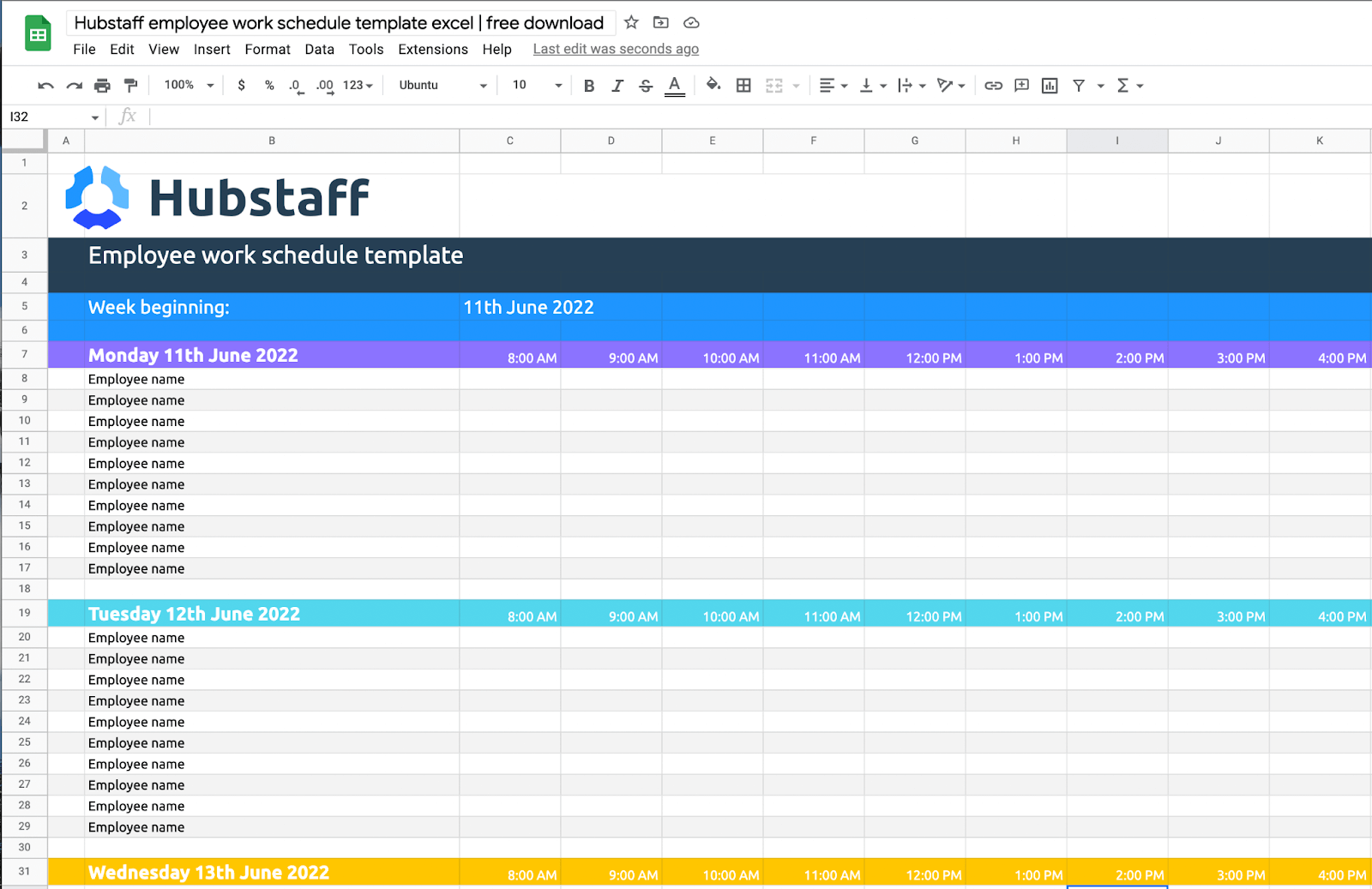
Task: Open the Format menu
Action: click(267, 49)
